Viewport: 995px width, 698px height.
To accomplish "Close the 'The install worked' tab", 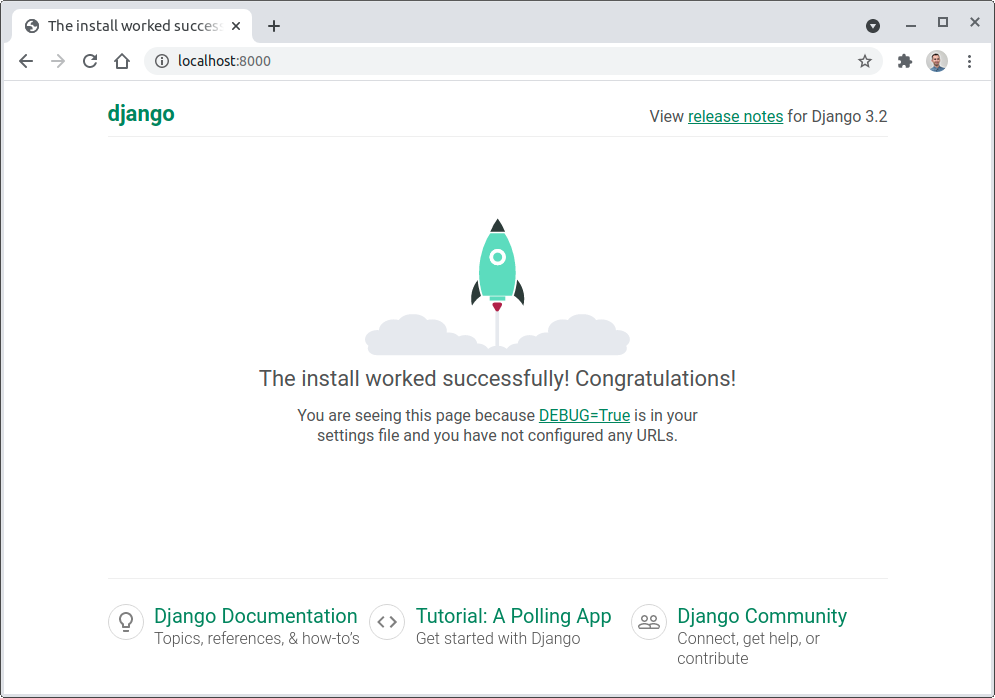I will [235, 26].
